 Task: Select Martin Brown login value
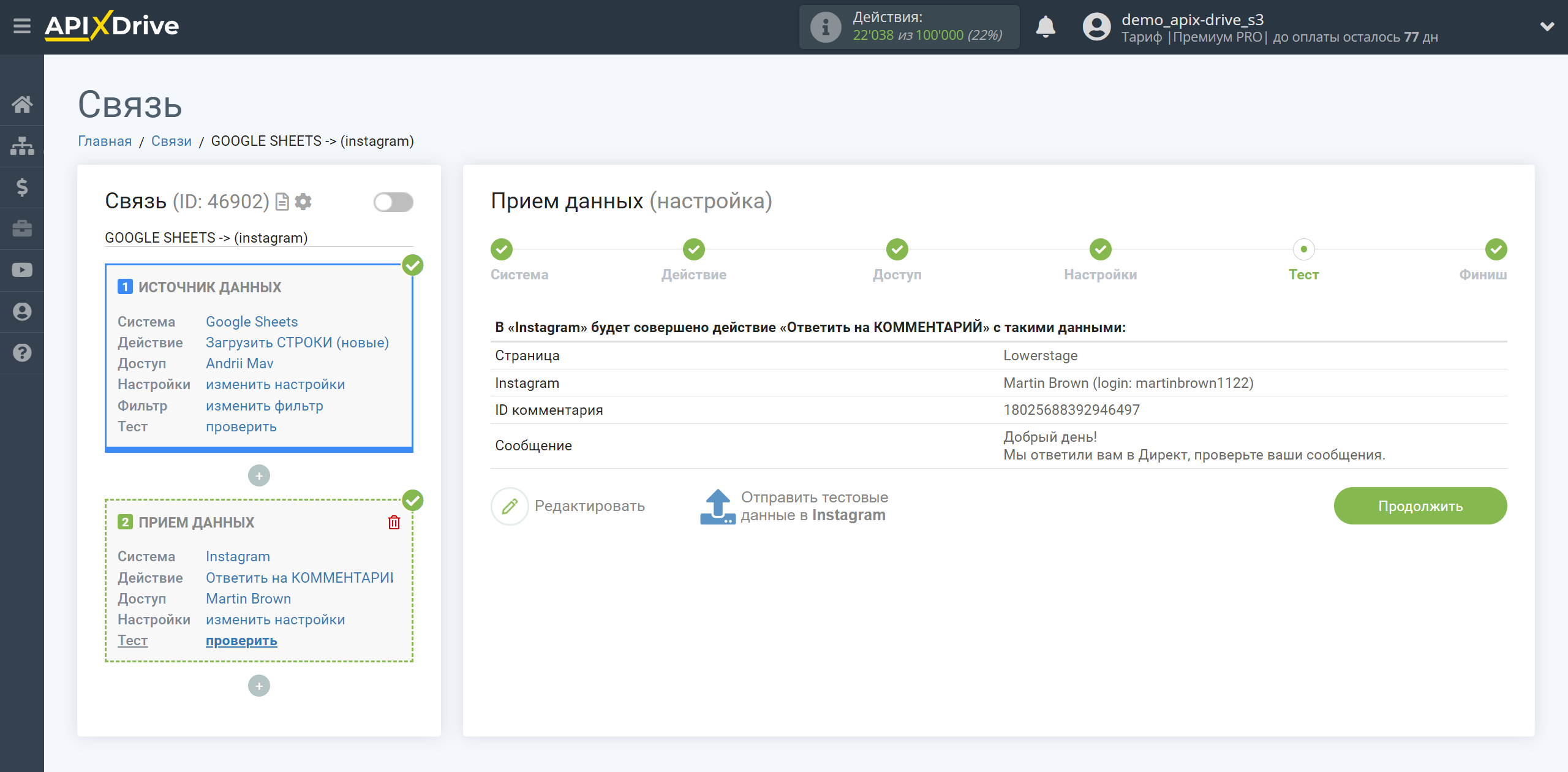pos(1128,383)
